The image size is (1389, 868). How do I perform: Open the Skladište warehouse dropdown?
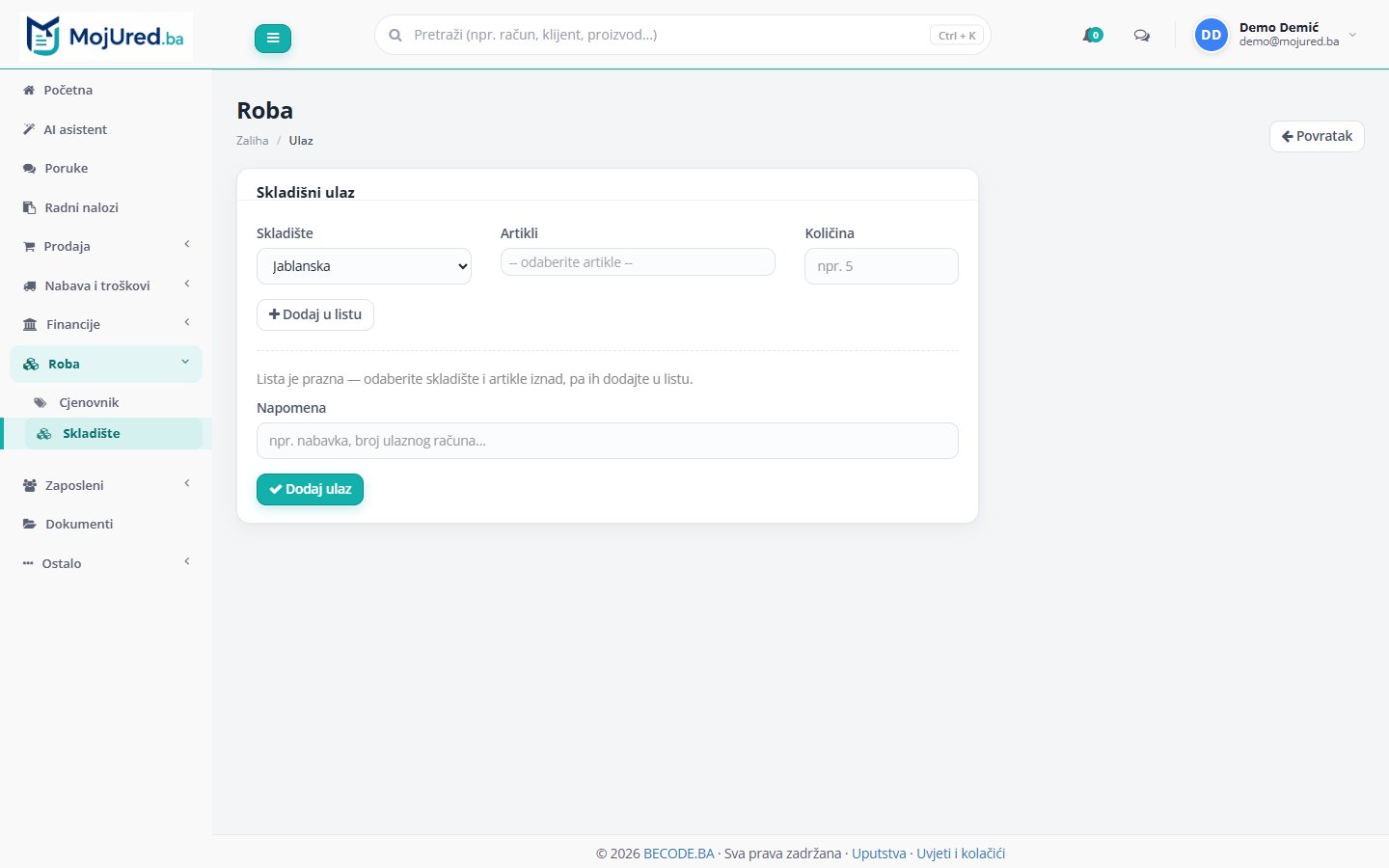click(364, 266)
